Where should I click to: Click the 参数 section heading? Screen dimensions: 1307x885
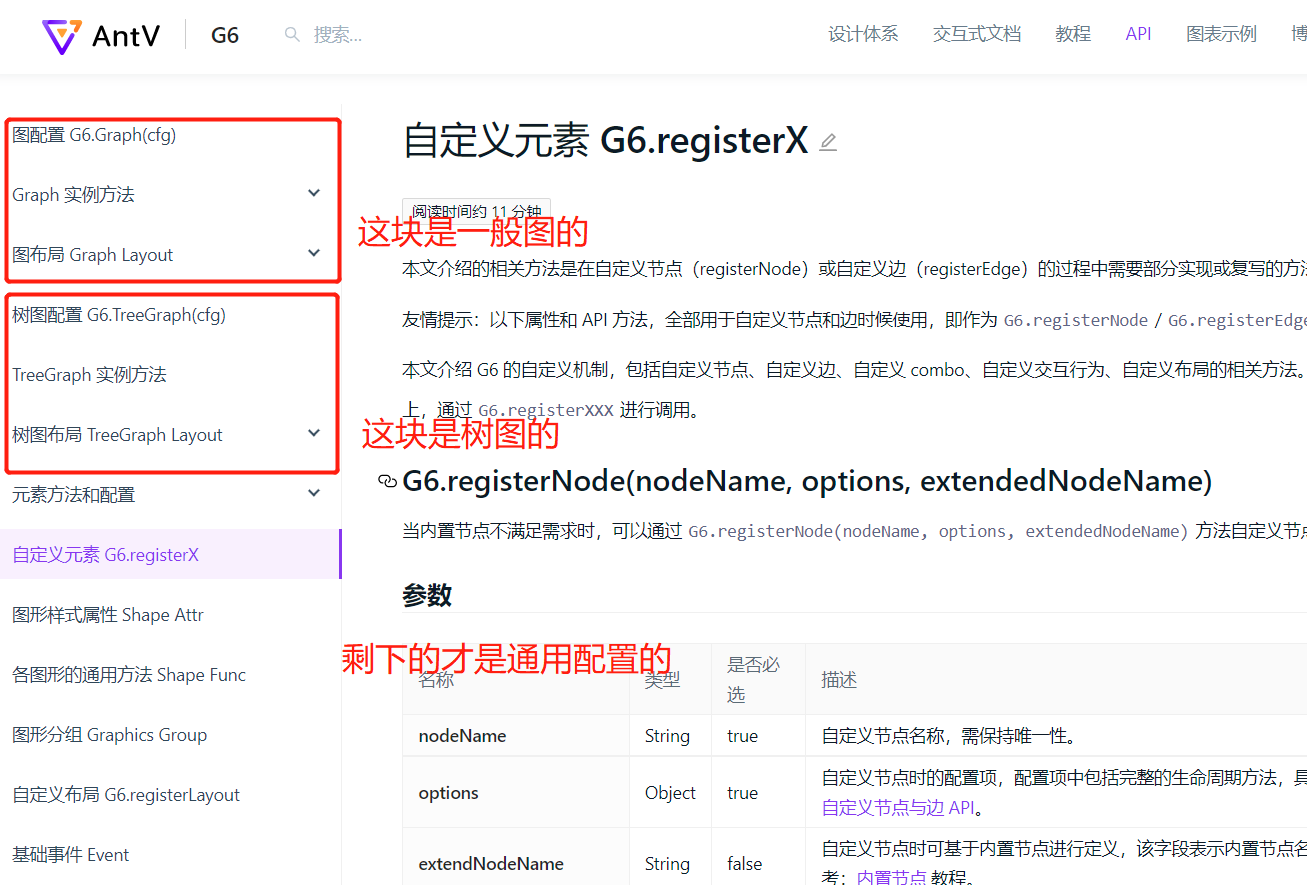pyautogui.click(x=427, y=596)
